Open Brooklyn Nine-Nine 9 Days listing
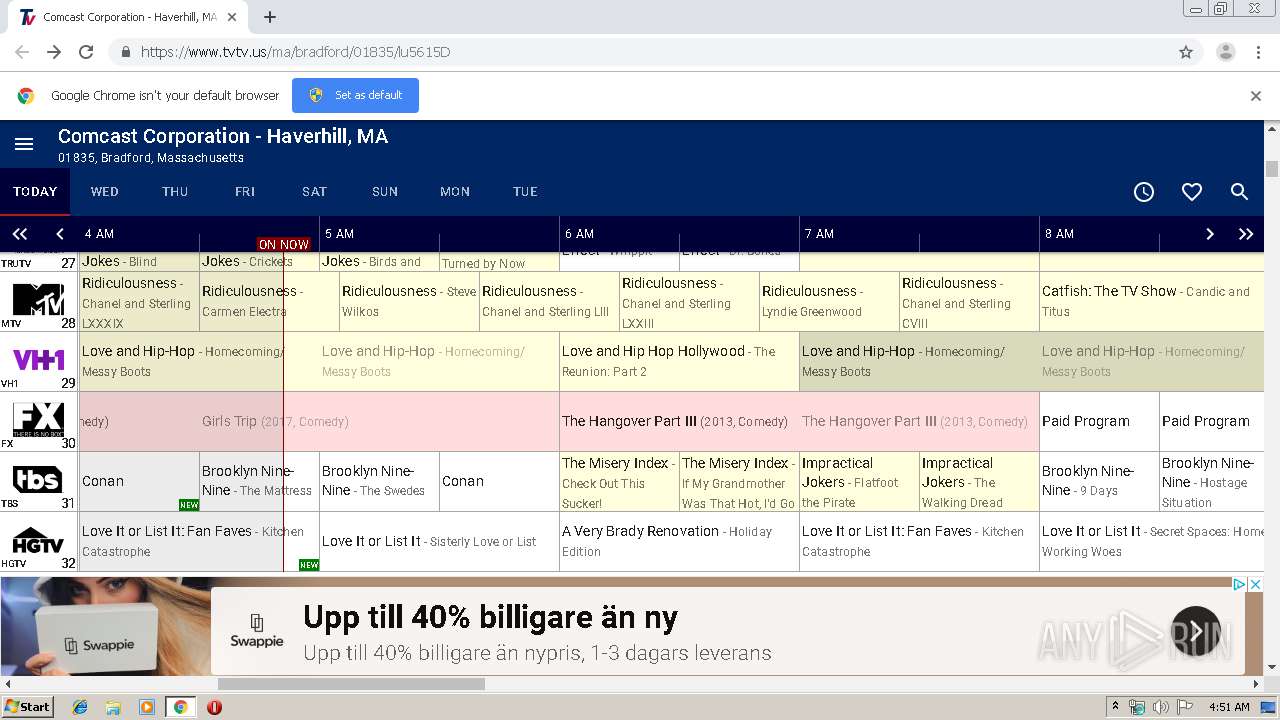The height and width of the screenshot is (720, 1280). [x=1099, y=481]
